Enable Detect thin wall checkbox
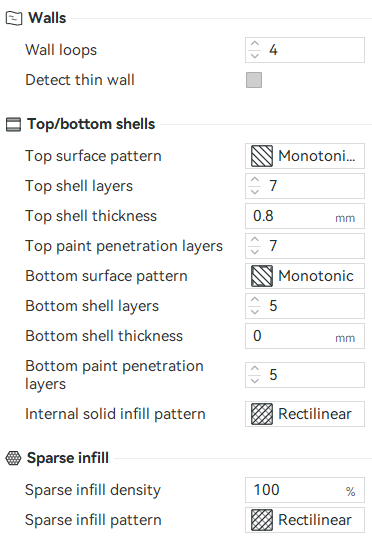The height and width of the screenshot is (536, 372). (254, 80)
